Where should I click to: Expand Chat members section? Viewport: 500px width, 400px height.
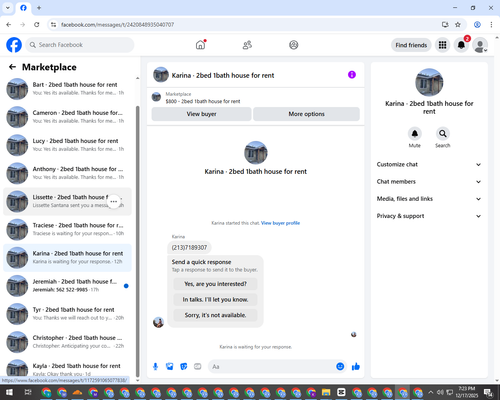[429, 182]
